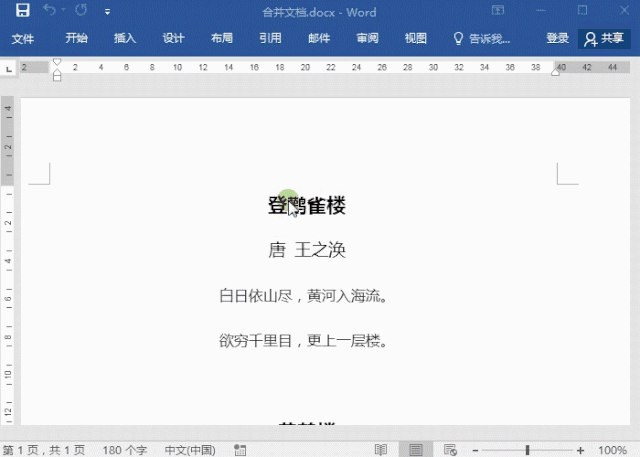Redo the last action
This screenshot has height=457, width=640.
click(81, 10)
